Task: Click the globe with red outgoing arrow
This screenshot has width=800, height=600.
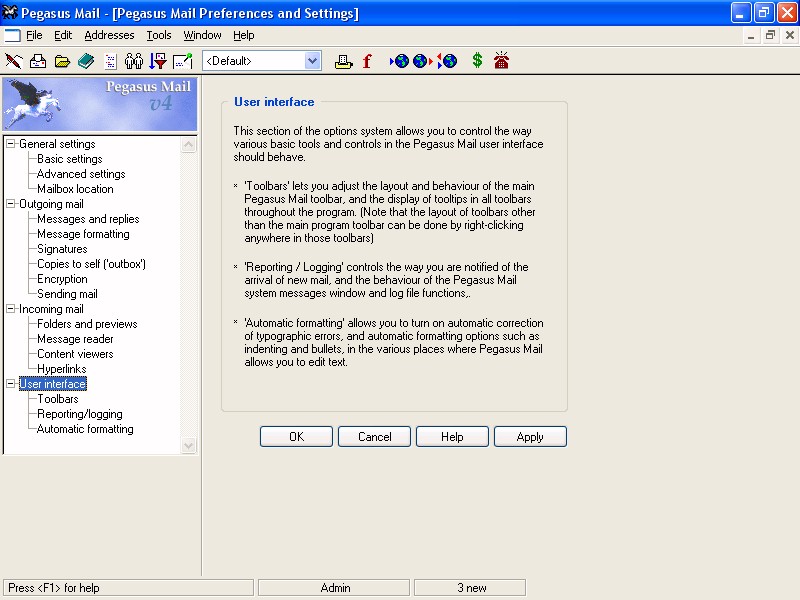Action: pos(423,61)
